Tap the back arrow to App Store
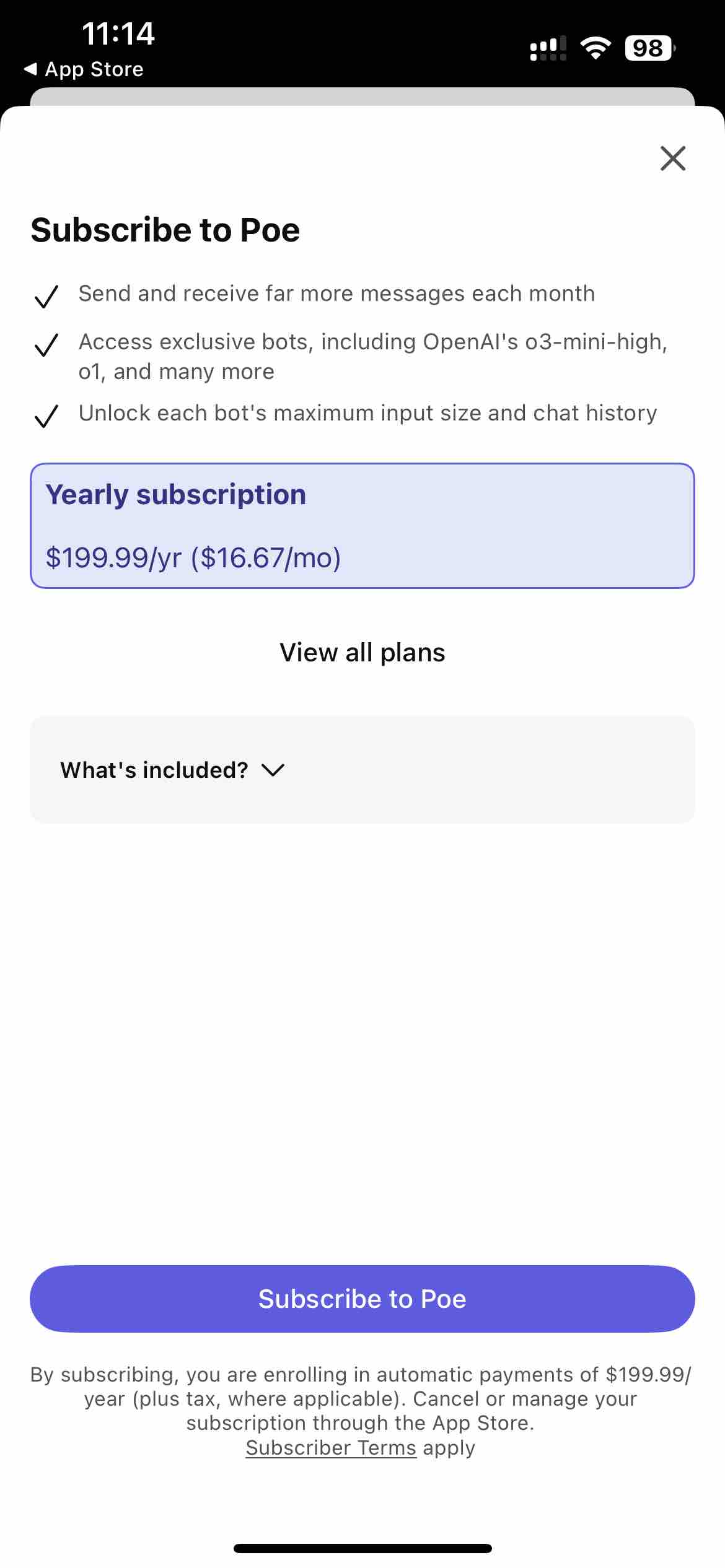This screenshot has height=1568, width=725. click(x=30, y=69)
